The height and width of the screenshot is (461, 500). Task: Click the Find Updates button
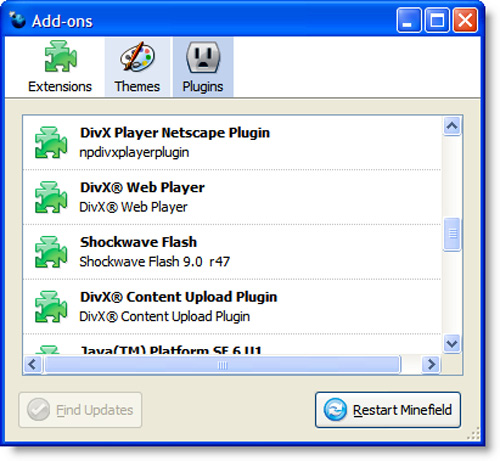click(80, 410)
